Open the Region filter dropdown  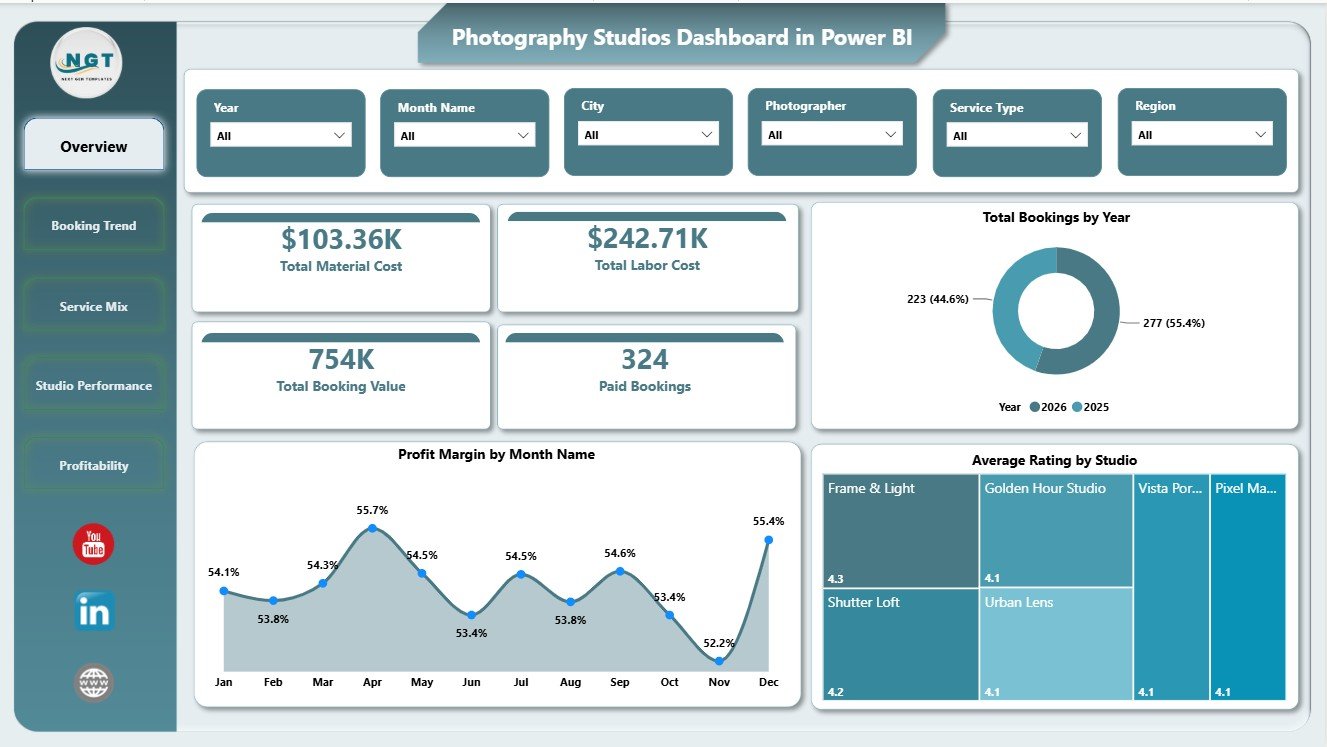1202,134
